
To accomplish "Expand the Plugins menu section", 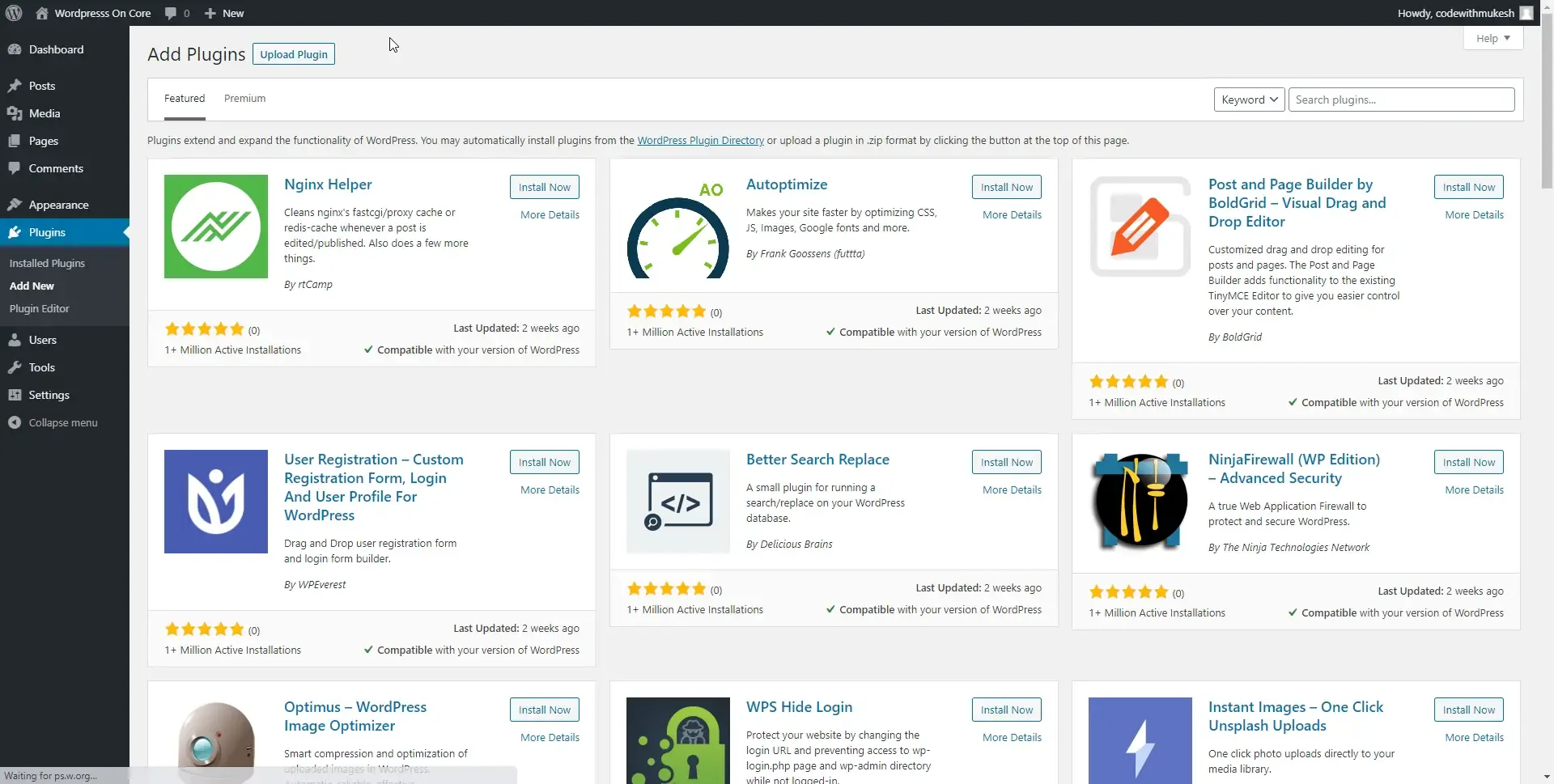I will point(45,232).
